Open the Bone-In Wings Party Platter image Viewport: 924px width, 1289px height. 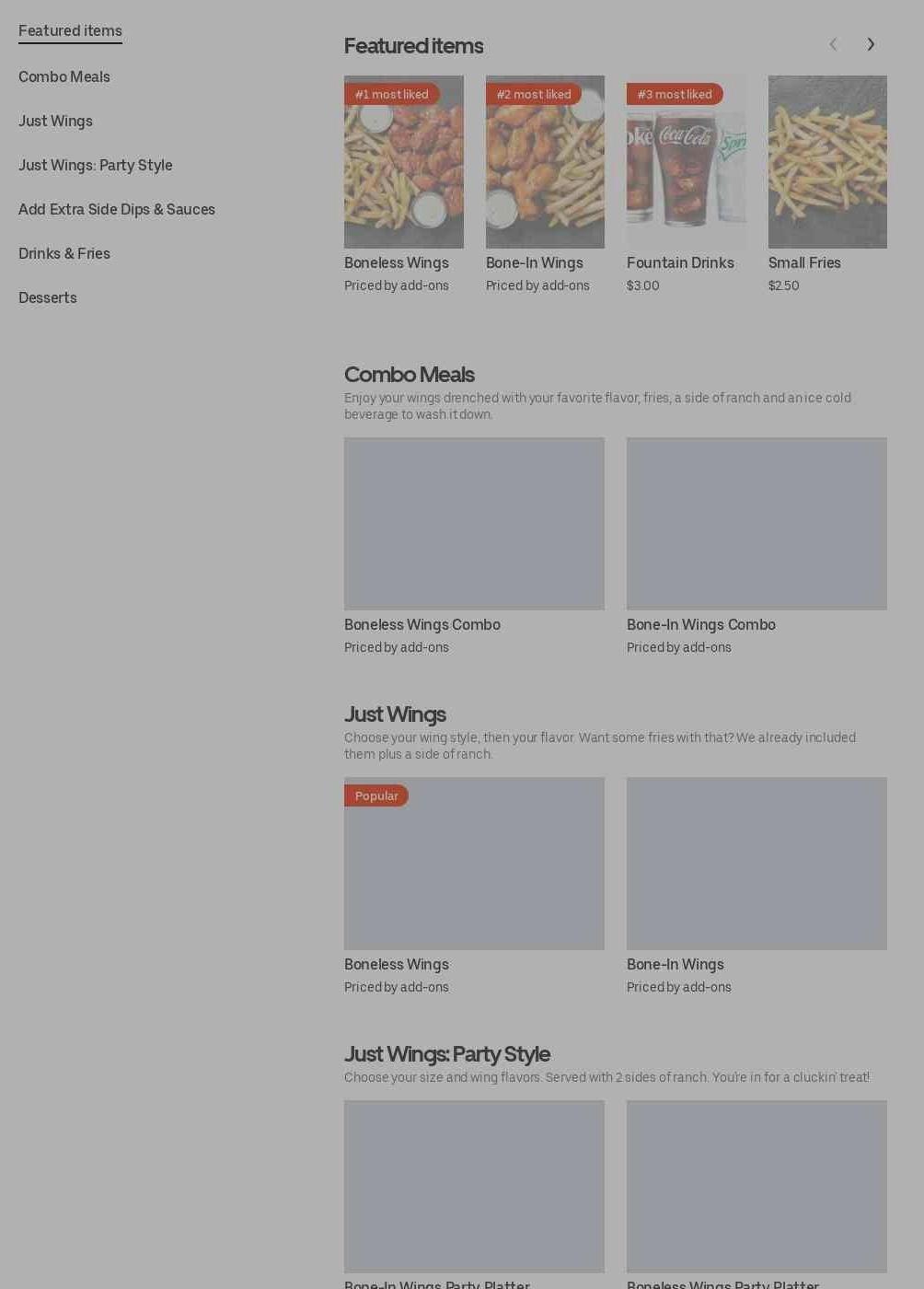click(x=474, y=1187)
